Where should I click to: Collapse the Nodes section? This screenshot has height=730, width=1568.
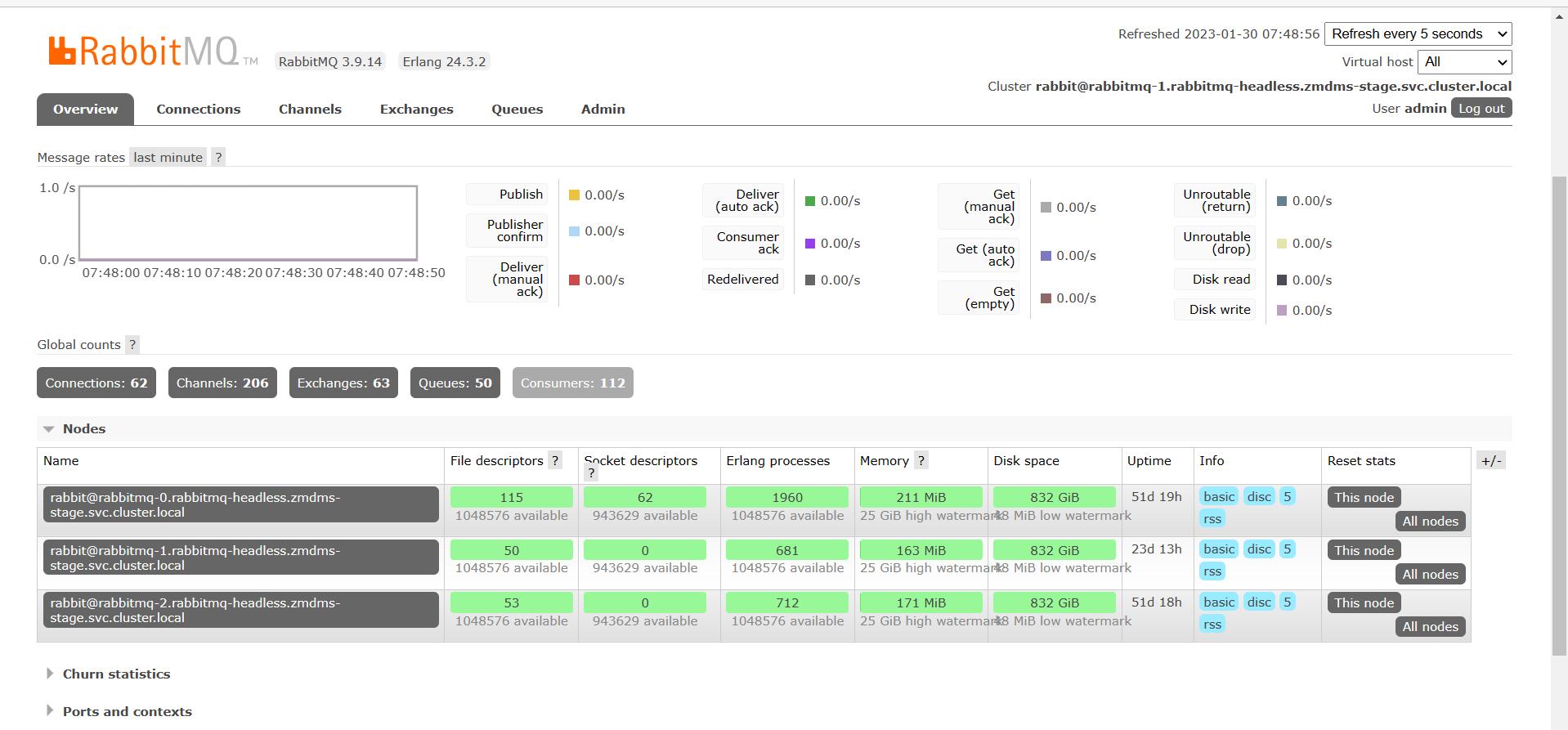point(83,428)
